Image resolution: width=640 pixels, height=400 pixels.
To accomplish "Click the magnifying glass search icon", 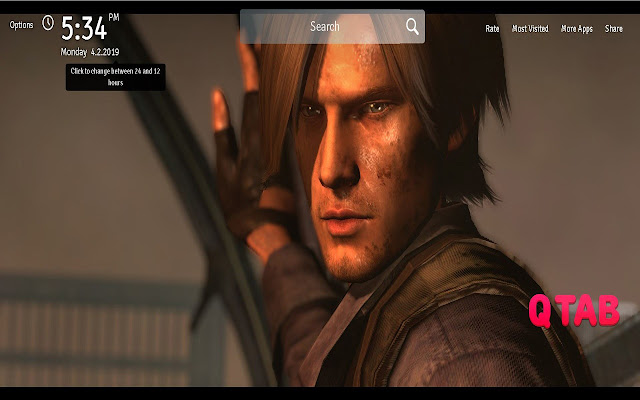I will pyautogui.click(x=412, y=27).
